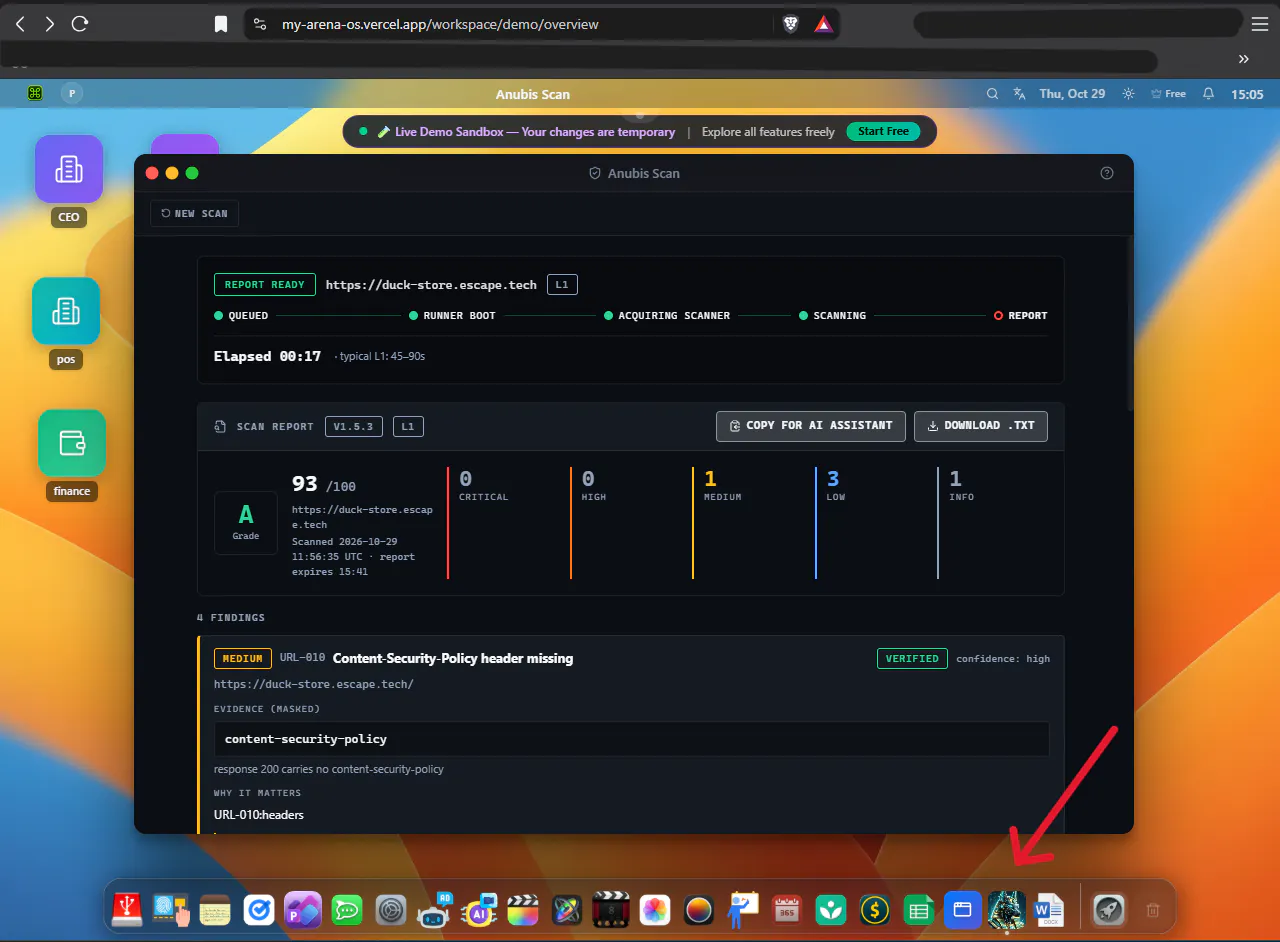The image size is (1280, 942).
Task: Download the report as .TXT
Action: [x=981, y=426]
